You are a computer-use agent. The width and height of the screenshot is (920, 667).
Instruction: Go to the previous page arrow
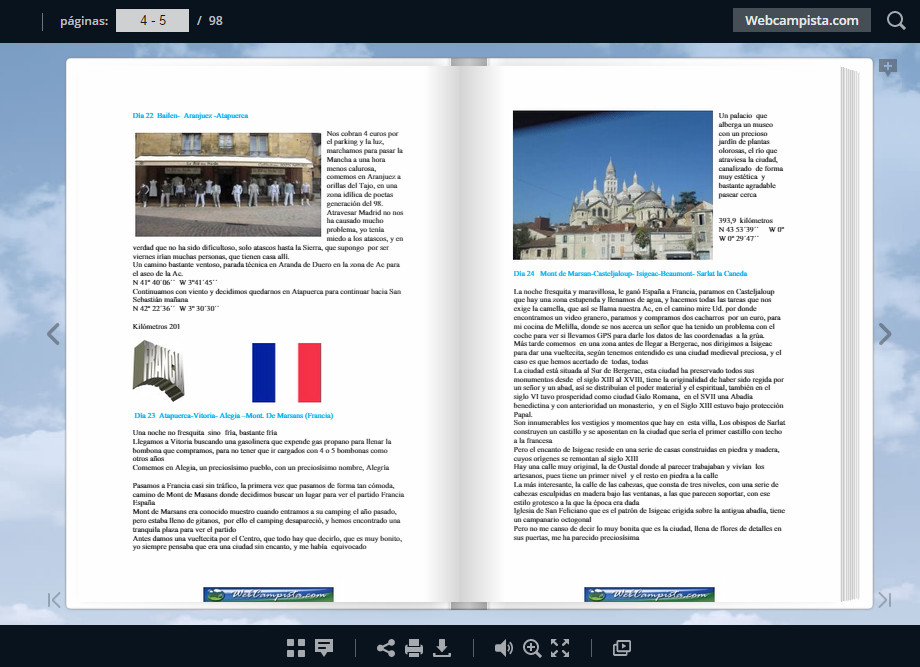(53, 334)
